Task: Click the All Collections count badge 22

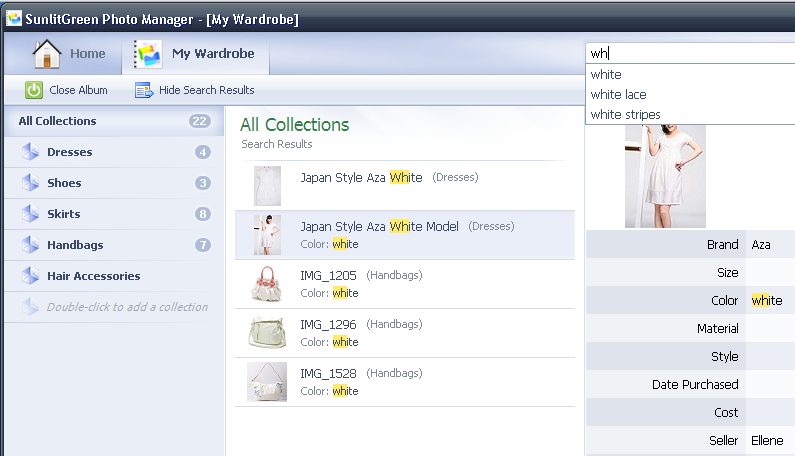Action: pos(200,121)
